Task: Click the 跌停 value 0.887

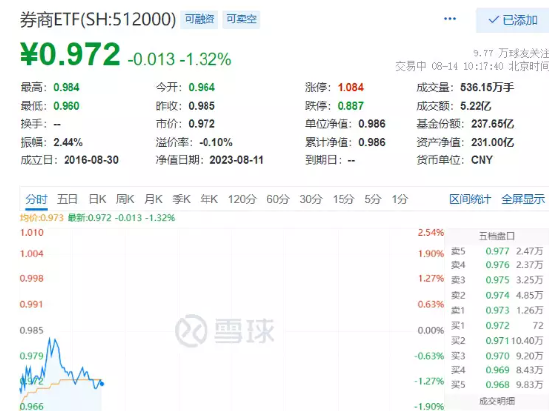Action: pos(351,106)
